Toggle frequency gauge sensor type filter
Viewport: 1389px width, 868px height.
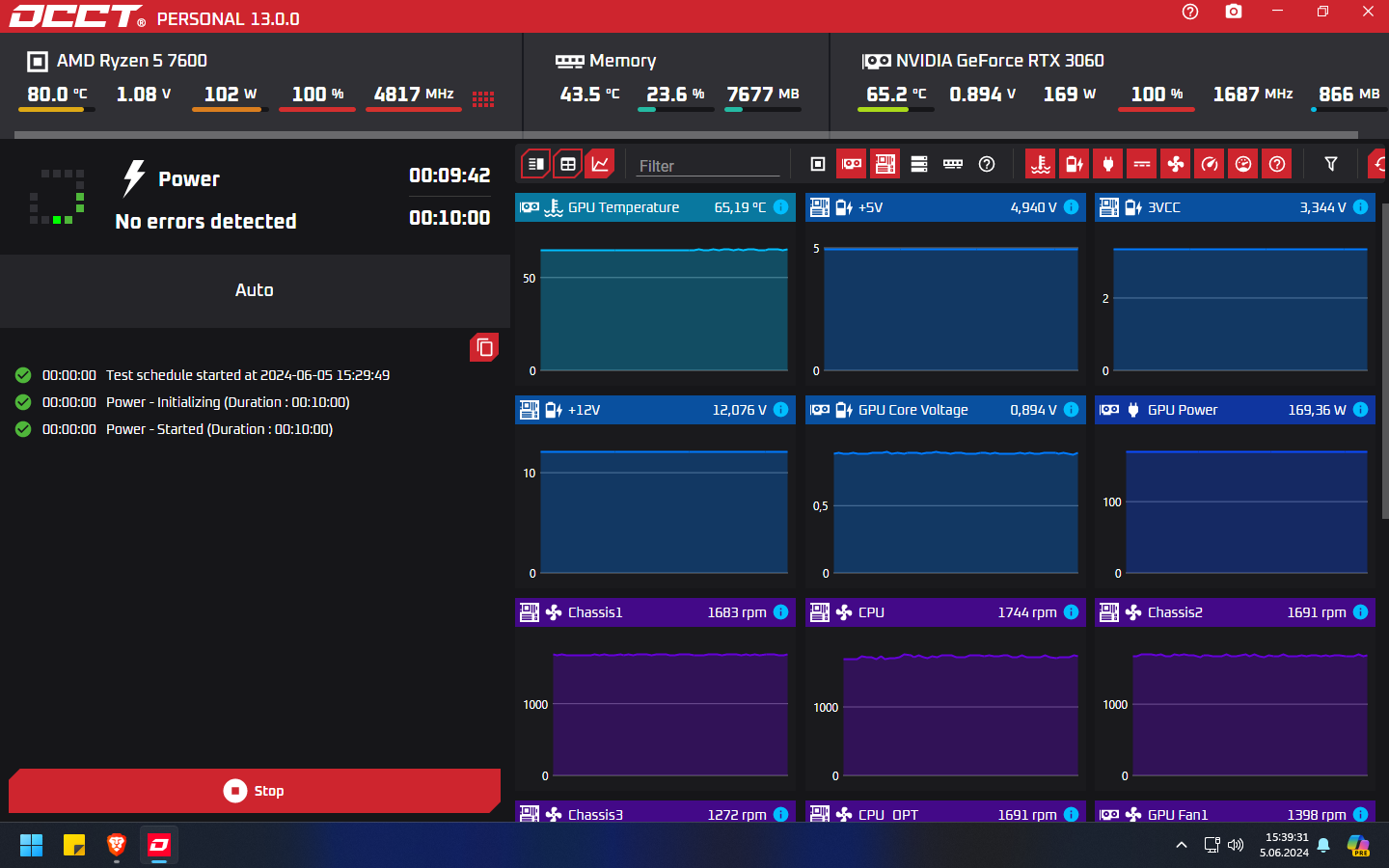pyautogui.click(x=1210, y=164)
